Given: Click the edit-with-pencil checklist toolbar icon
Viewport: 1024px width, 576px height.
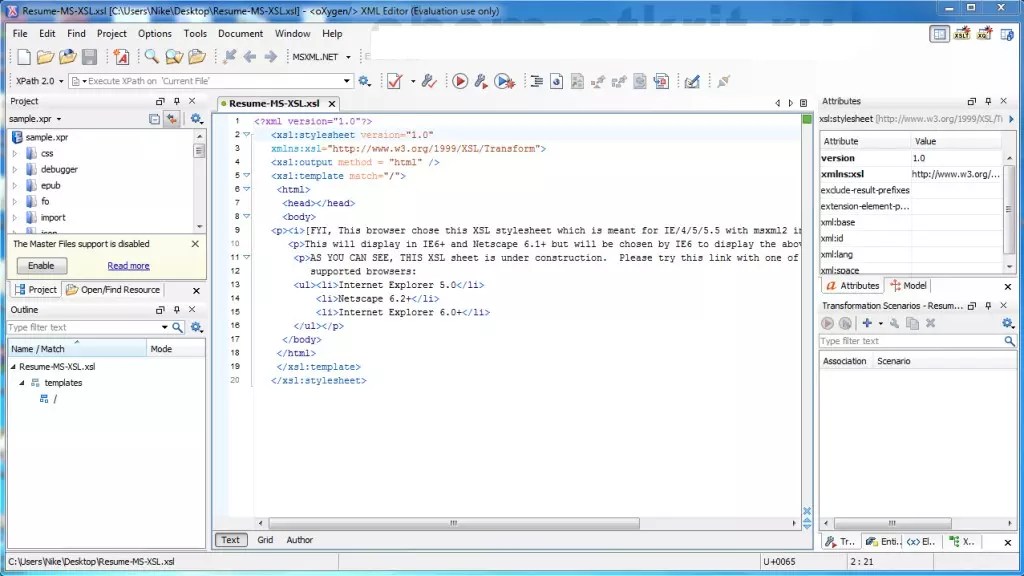Looking at the screenshot, I should 692,81.
